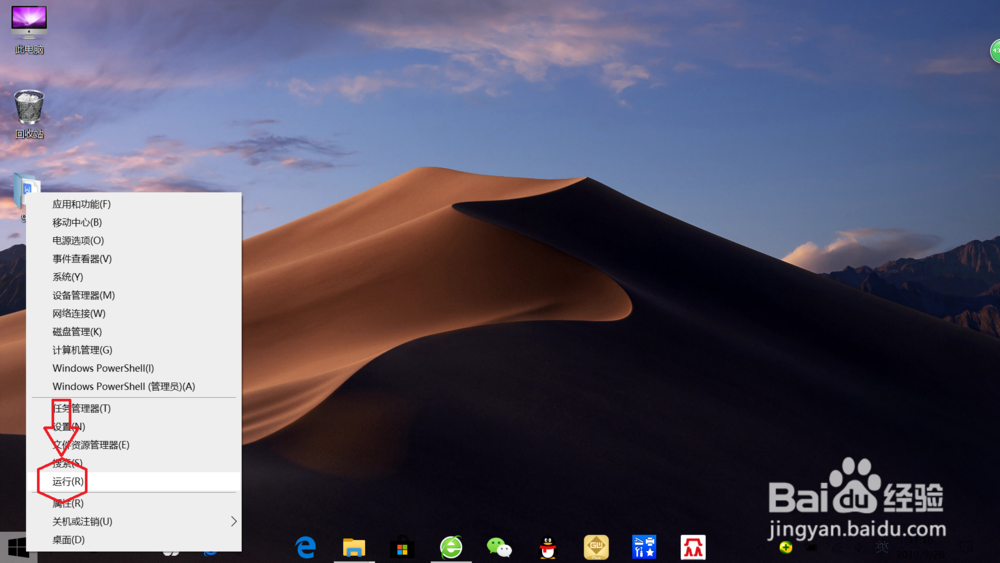Click the green shield tray icon

tap(786, 547)
